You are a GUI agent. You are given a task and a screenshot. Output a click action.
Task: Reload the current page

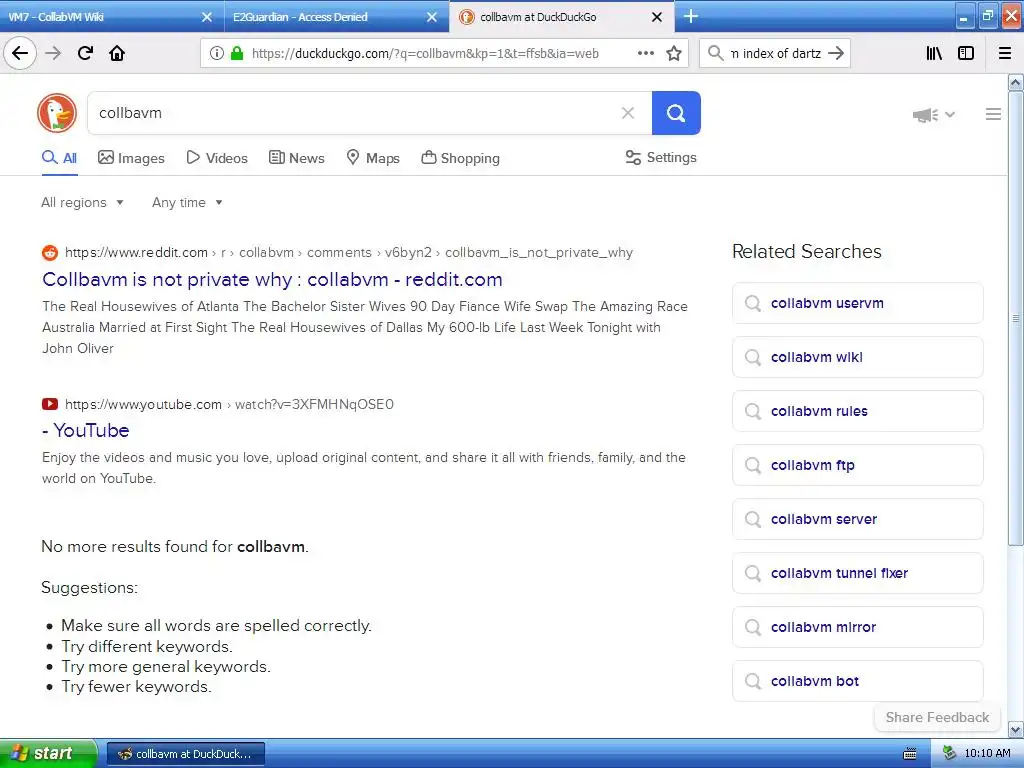point(85,53)
